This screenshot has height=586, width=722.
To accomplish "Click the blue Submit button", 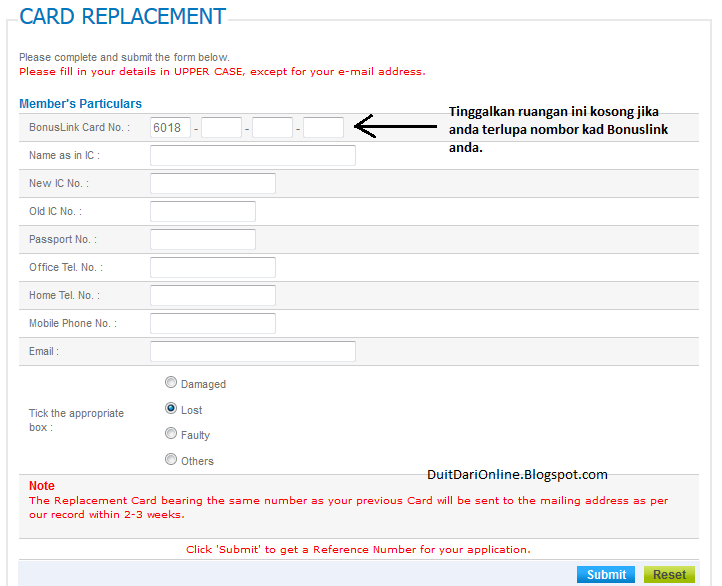I will (x=606, y=574).
